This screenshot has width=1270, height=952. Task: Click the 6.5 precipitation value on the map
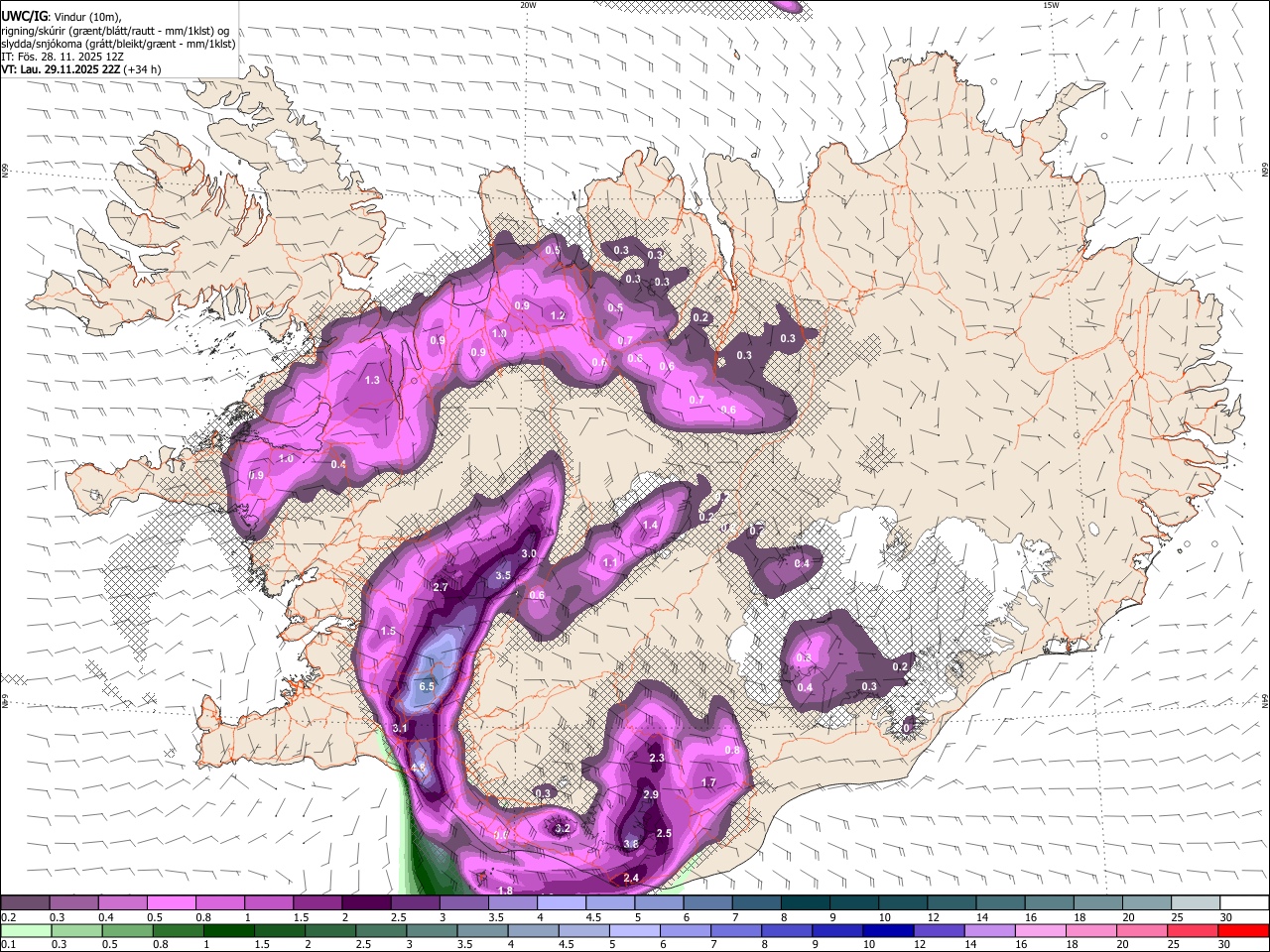(428, 686)
